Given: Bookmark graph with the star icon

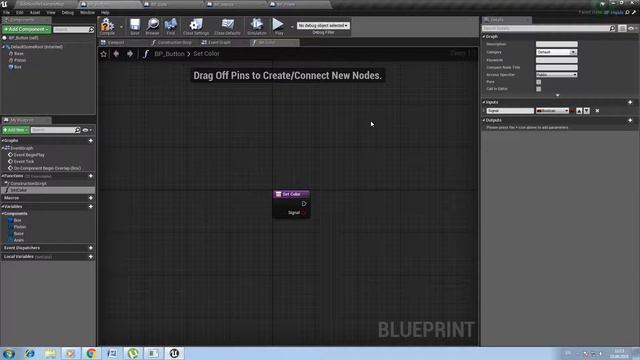Looking at the screenshot, I should click(104, 54).
